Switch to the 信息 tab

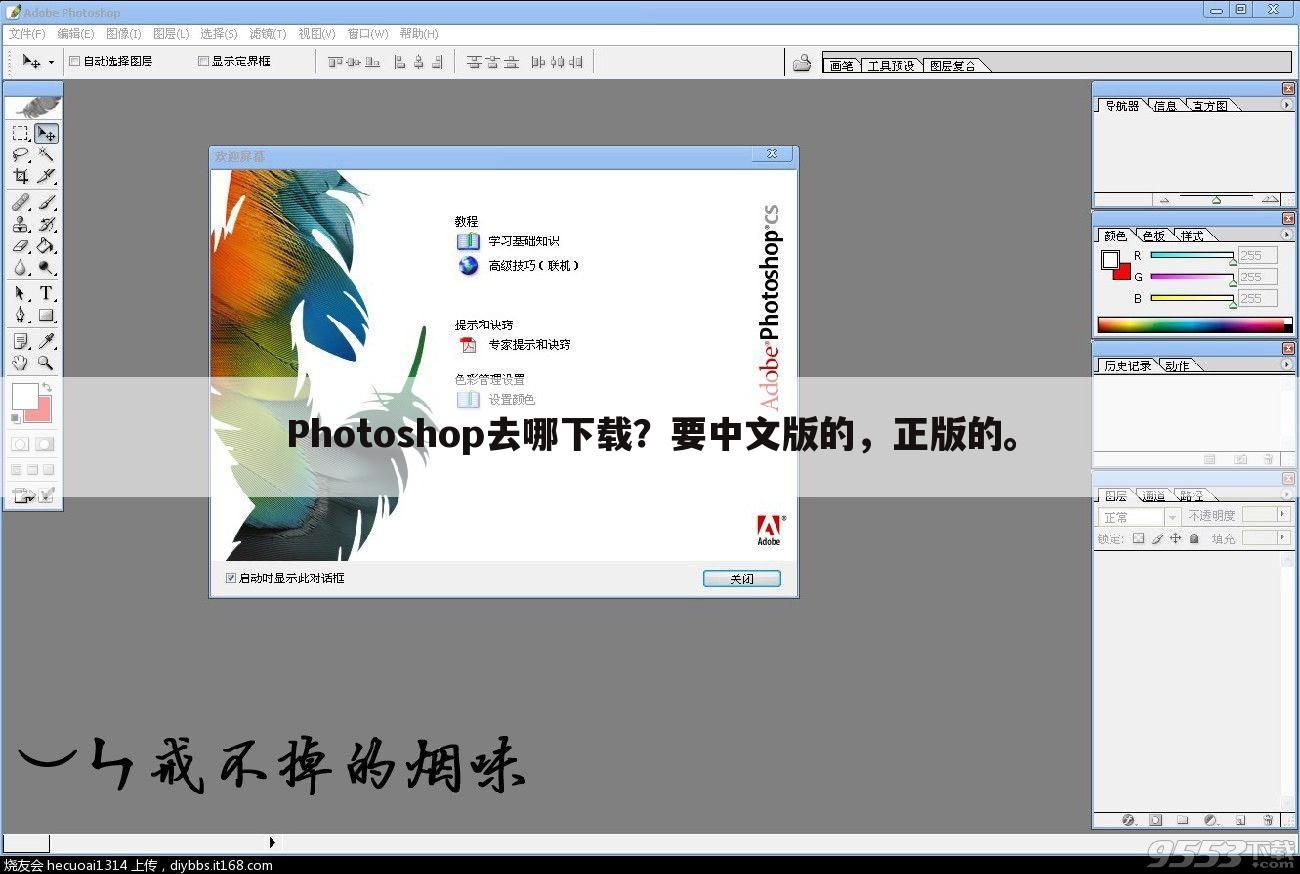(x=1165, y=106)
